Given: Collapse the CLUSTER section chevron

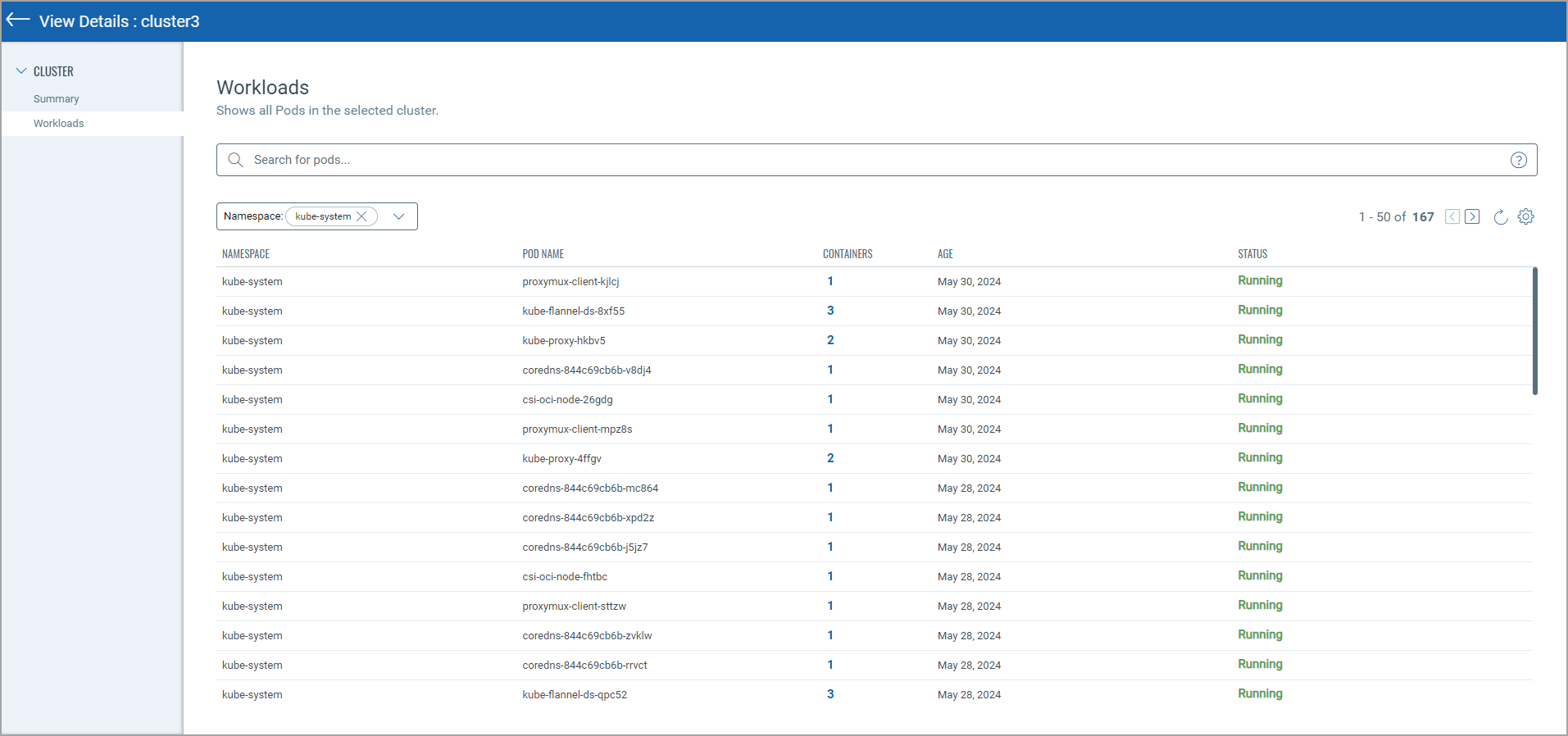Looking at the screenshot, I should pyautogui.click(x=21, y=71).
